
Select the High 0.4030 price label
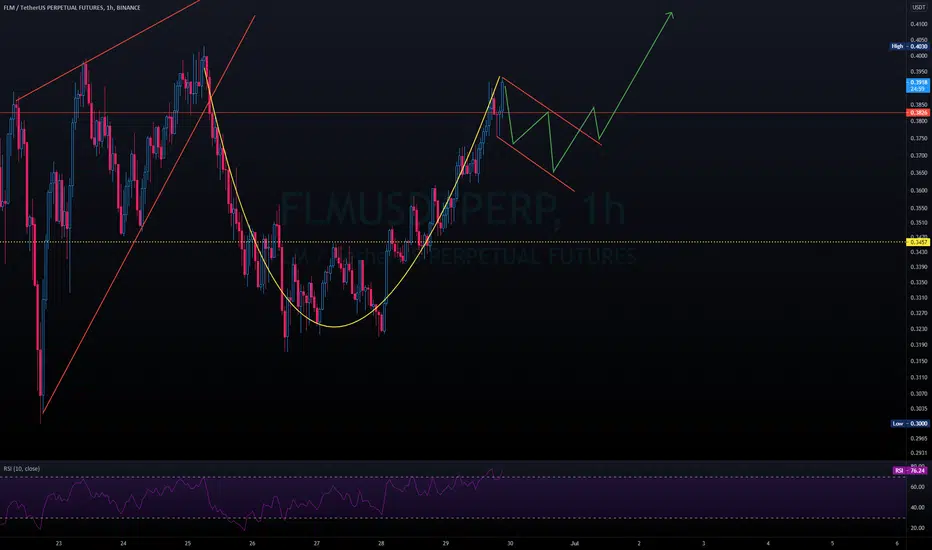coord(909,46)
